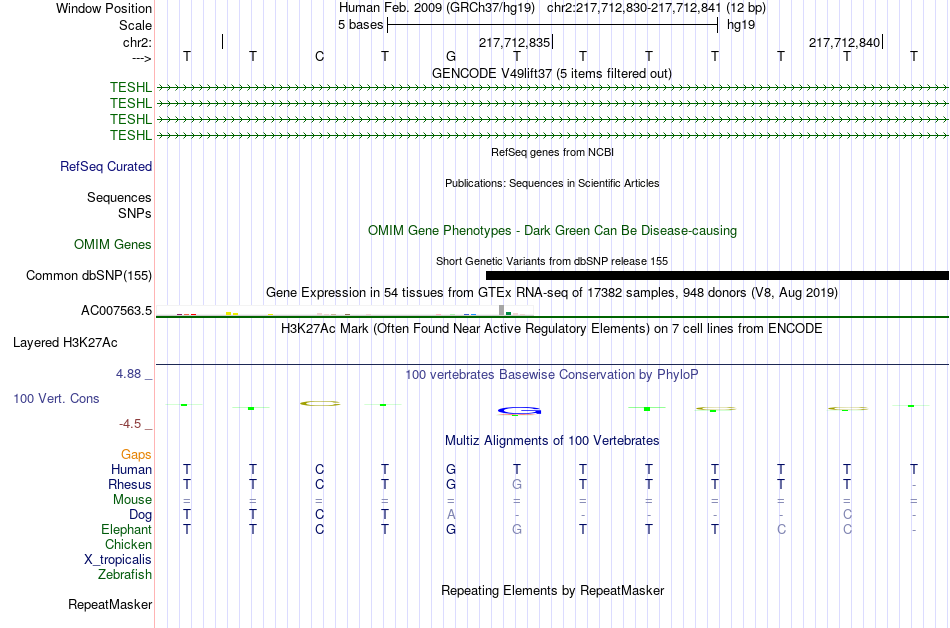Click the RefSeq genes from NCBI title
950x628 pixels.
click(553, 153)
